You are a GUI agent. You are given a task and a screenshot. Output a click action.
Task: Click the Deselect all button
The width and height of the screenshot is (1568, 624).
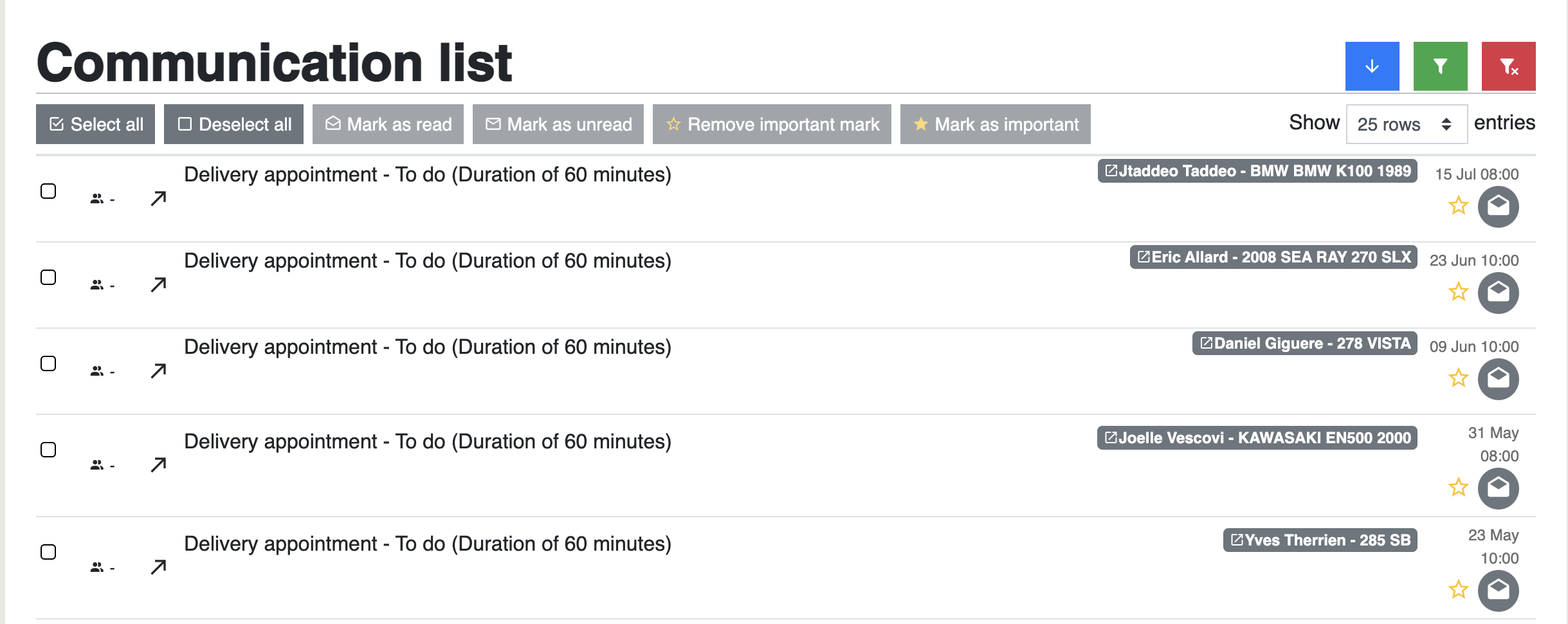233,124
